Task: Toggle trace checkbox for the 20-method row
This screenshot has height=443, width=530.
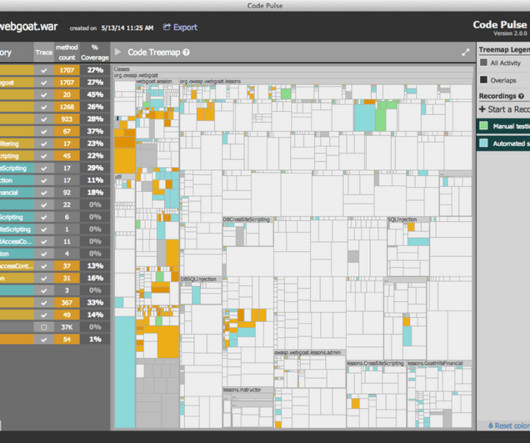Action: tap(44, 95)
